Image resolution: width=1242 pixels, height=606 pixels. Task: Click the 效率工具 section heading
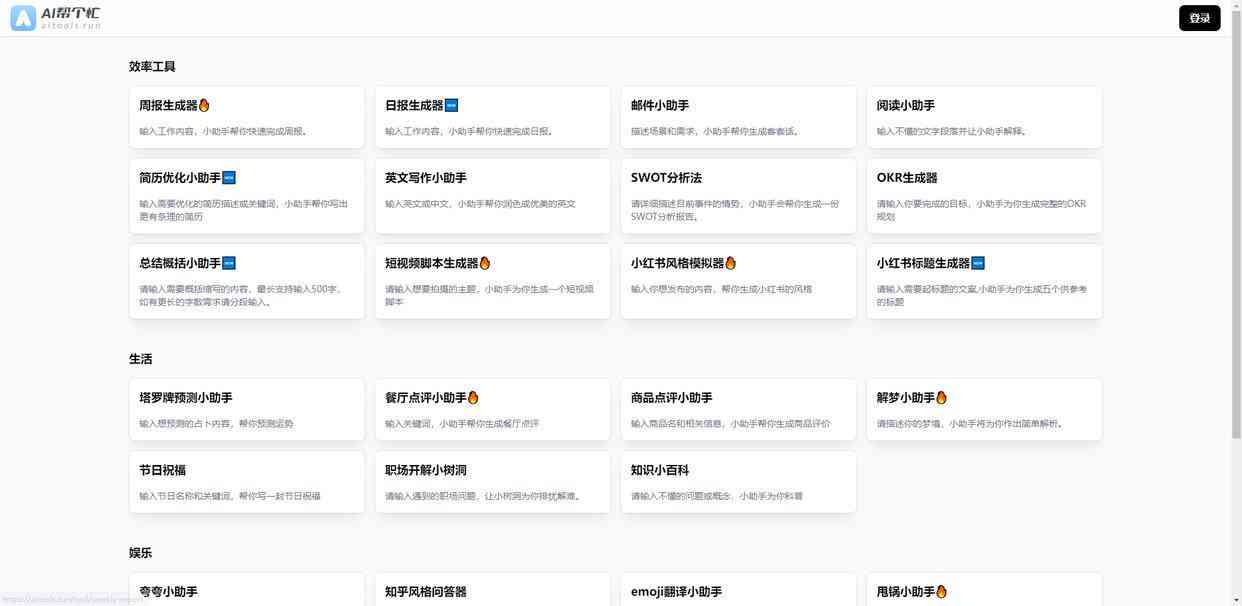152,67
